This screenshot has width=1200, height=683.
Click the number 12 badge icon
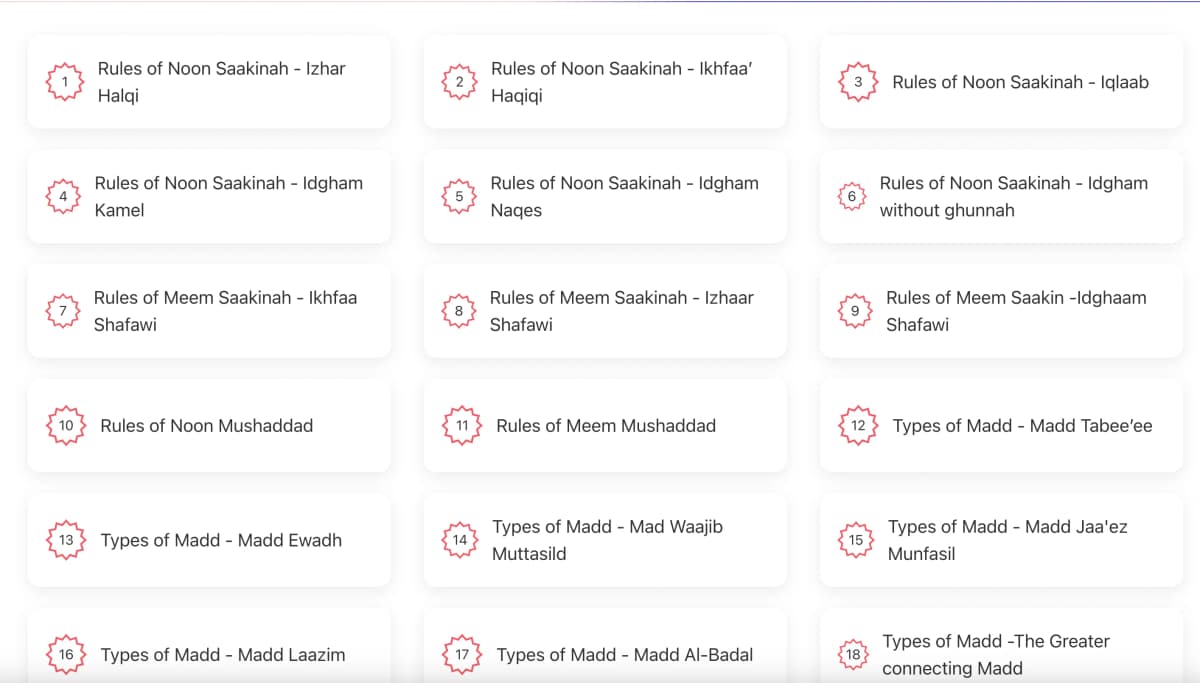click(x=858, y=425)
